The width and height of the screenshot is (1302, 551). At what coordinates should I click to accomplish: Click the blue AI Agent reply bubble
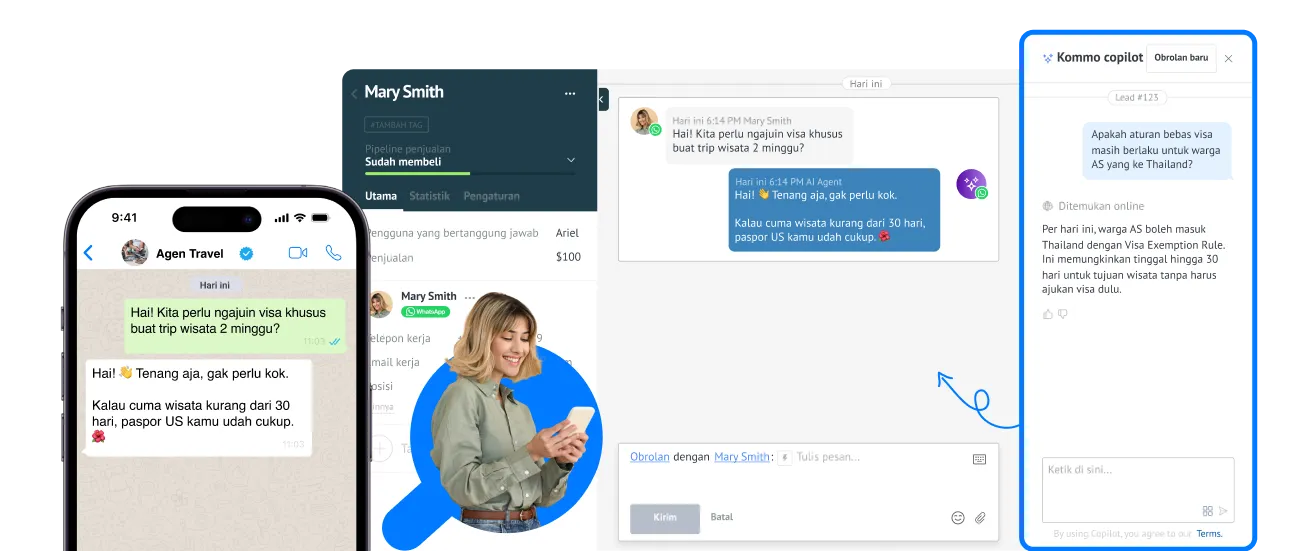pos(834,209)
